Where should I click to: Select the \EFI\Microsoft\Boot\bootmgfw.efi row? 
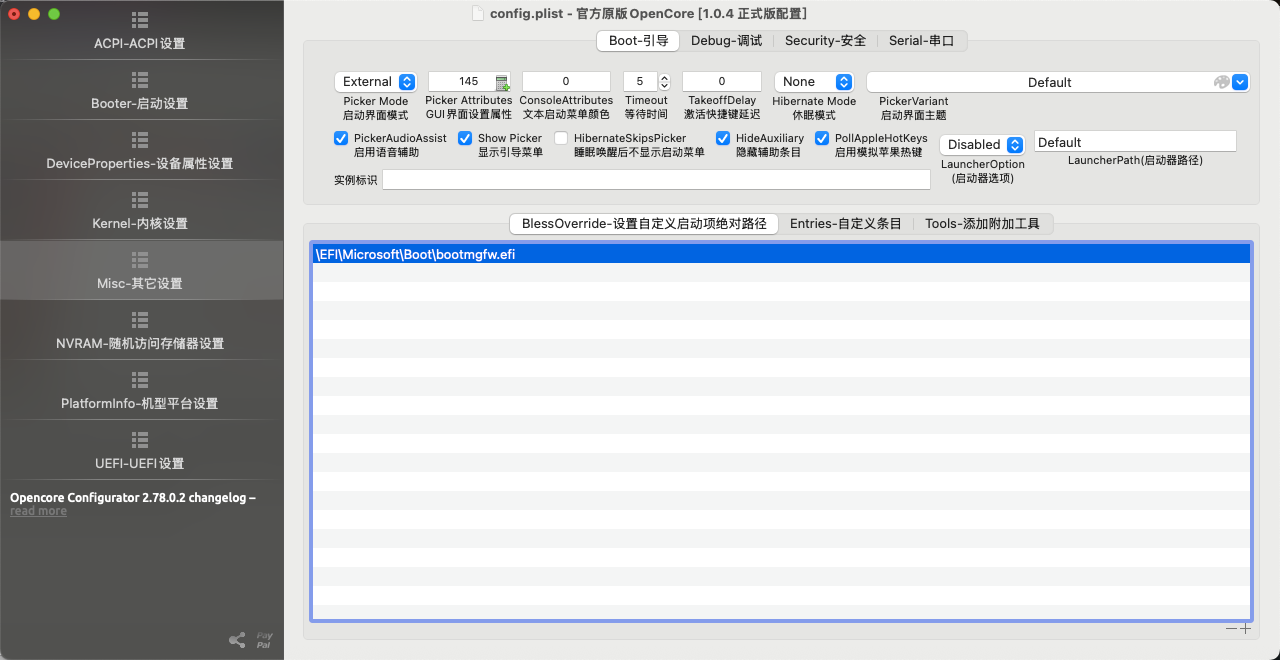coord(781,255)
